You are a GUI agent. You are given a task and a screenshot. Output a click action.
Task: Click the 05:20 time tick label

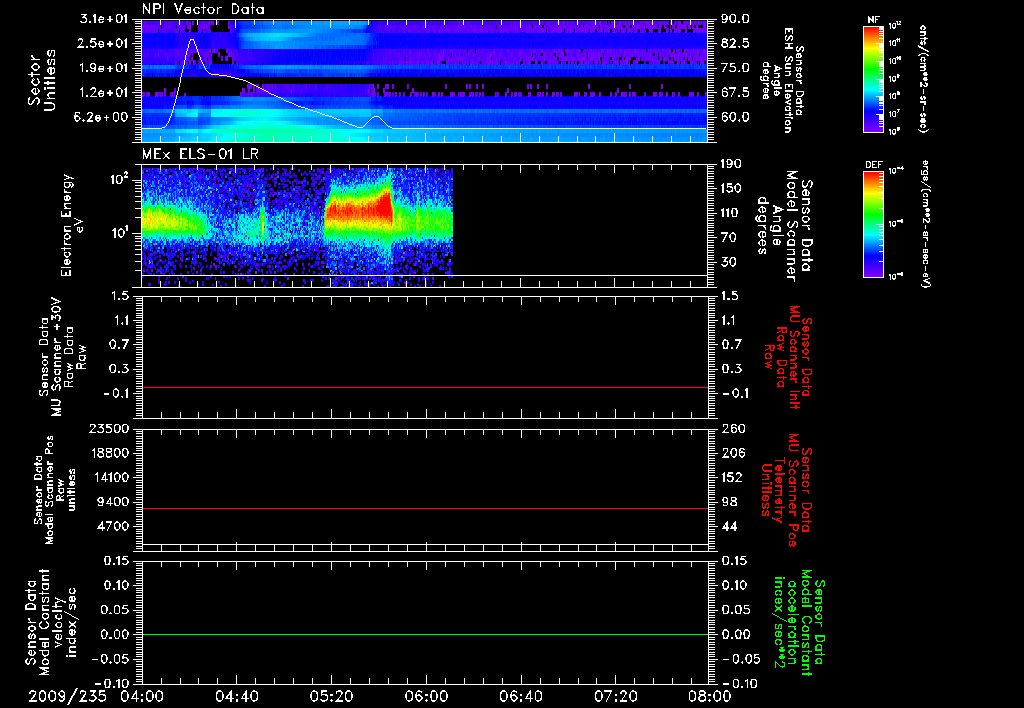pos(331,696)
